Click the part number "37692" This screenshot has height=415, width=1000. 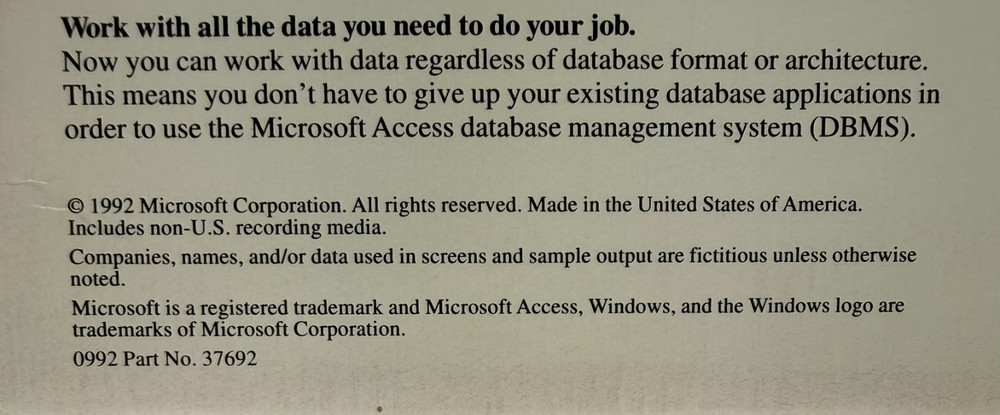pyautogui.click(x=230, y=359)
